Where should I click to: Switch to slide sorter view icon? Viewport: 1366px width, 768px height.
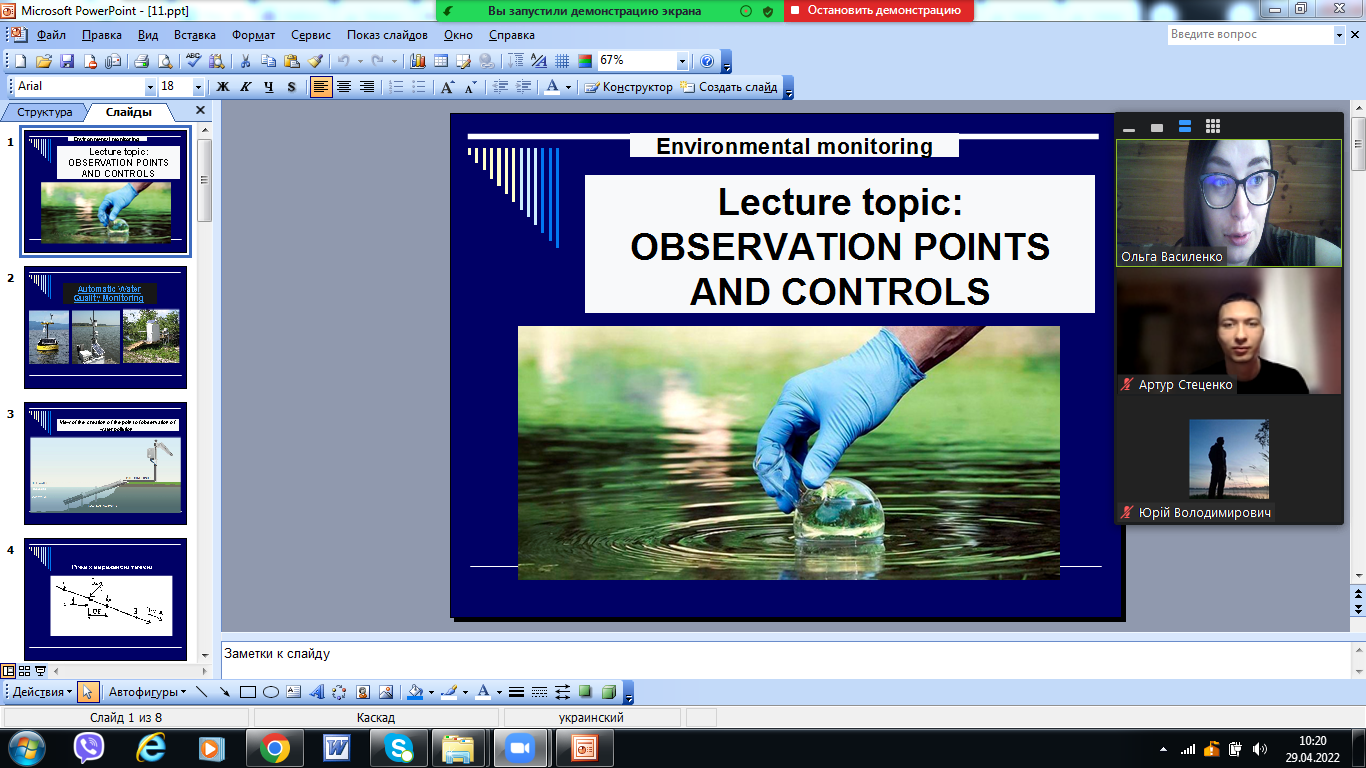click(25, 671)
